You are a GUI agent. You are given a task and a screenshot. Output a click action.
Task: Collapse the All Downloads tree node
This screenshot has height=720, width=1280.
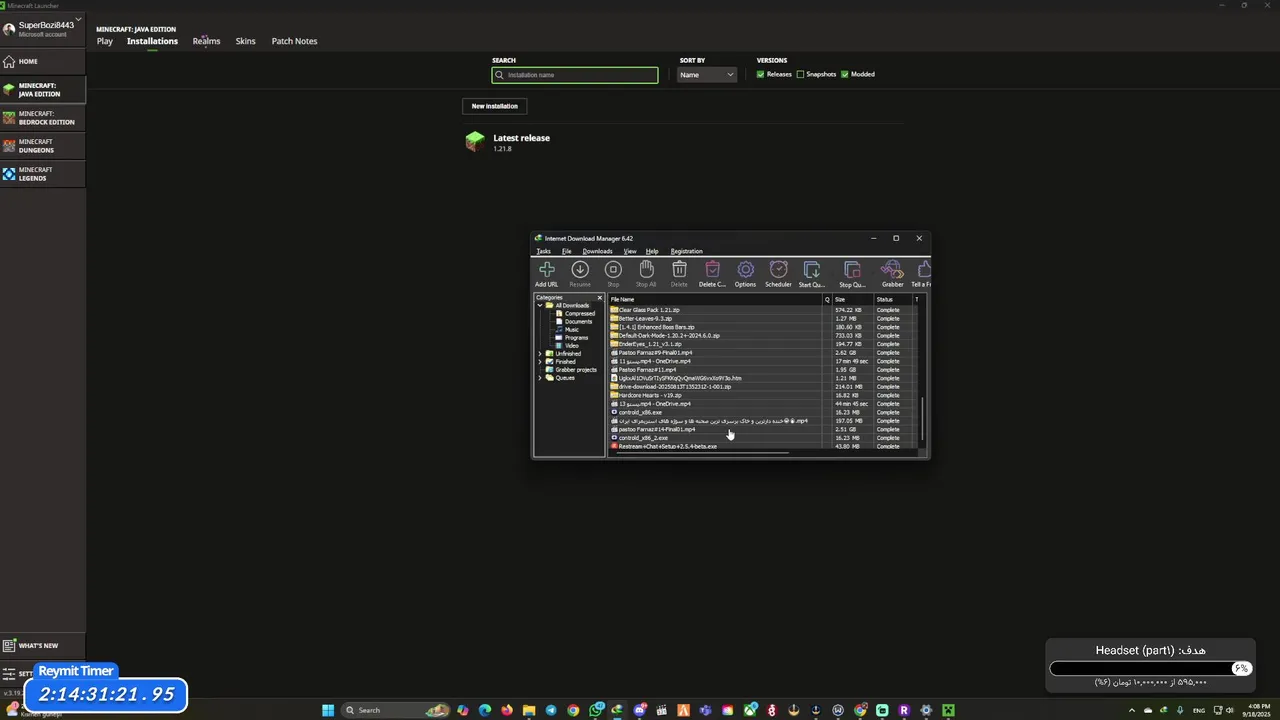(x=540, y=306)
